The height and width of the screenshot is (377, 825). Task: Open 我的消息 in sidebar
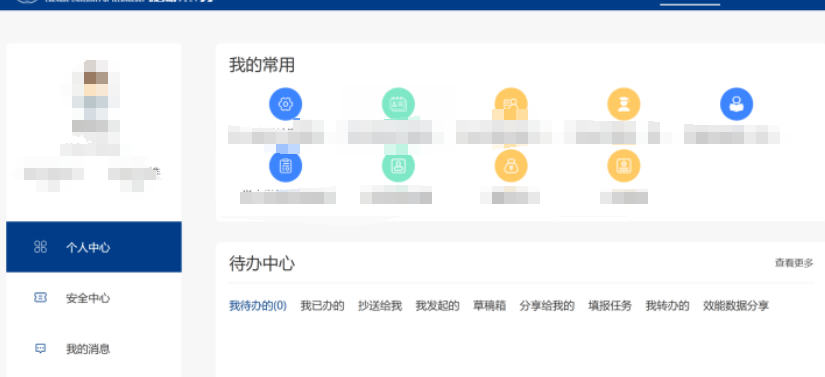(94, 349)
